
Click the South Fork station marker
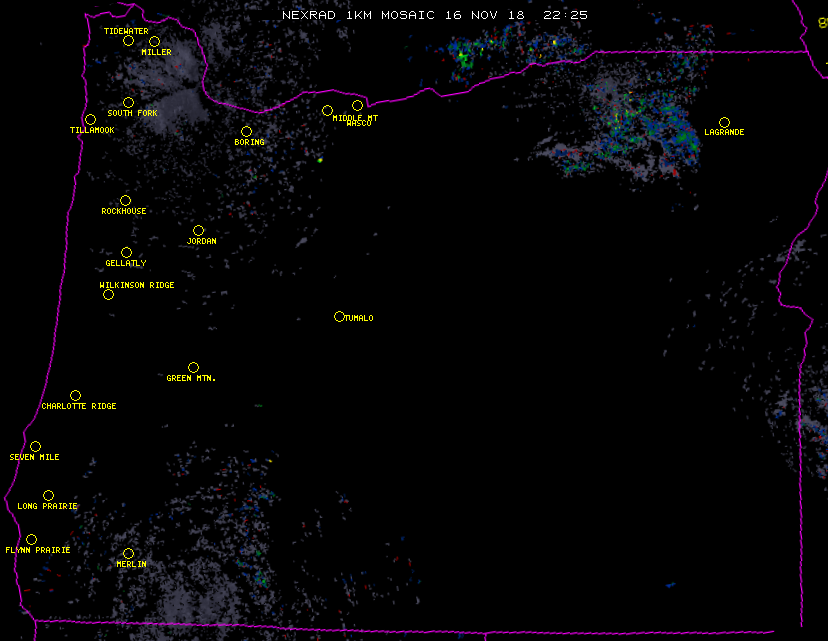pyautogui.click(x=128, y=102)
